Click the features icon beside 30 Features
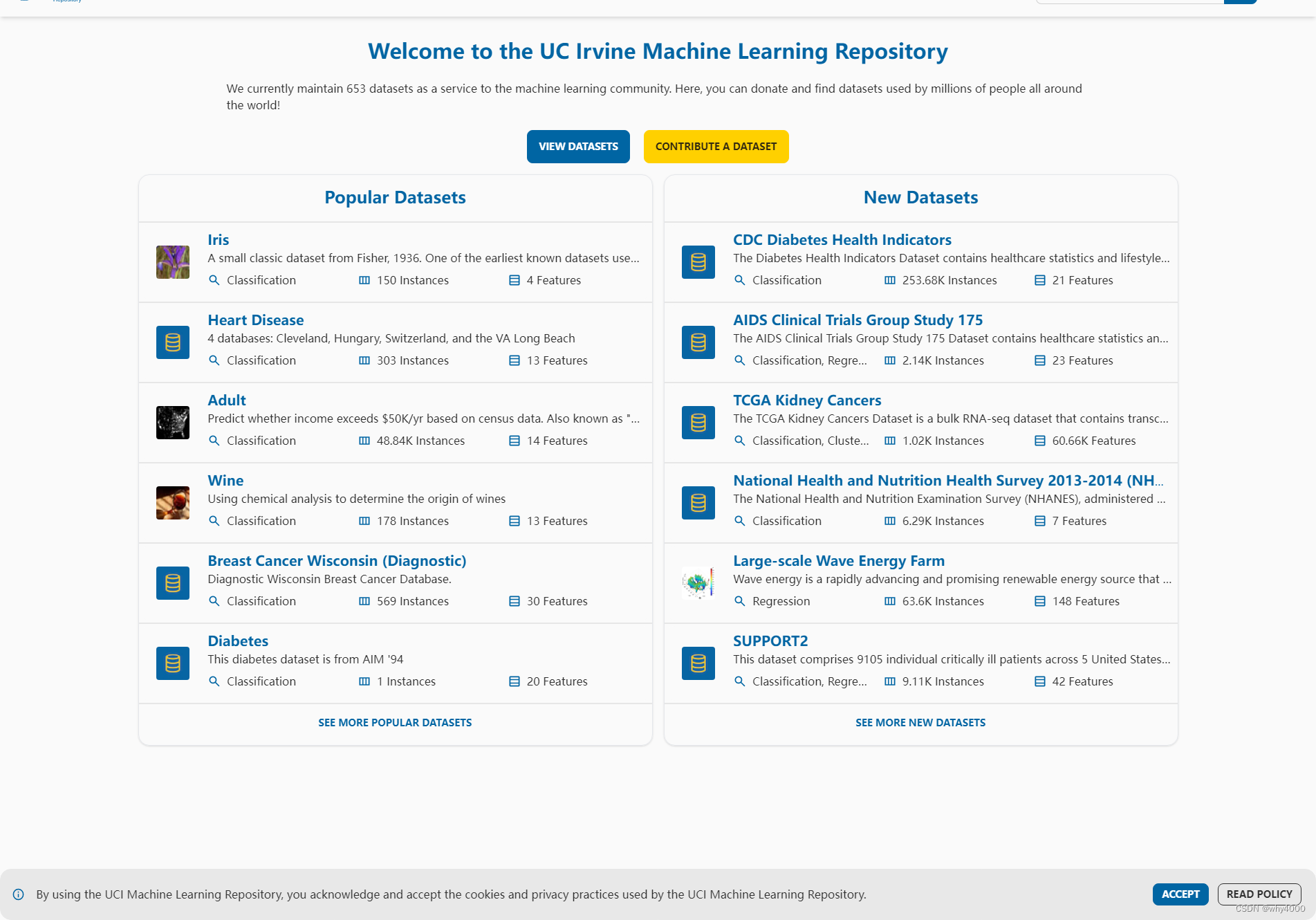Image resolution: width=1316 pixels, height=920 pixels. (515, 601)
